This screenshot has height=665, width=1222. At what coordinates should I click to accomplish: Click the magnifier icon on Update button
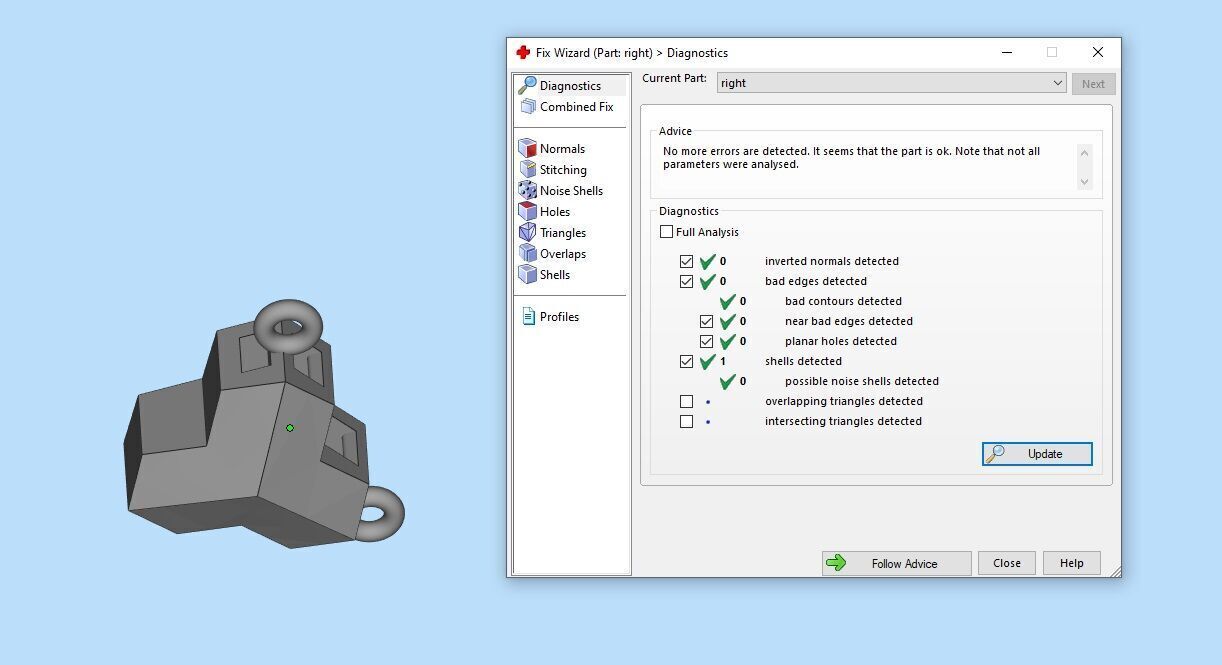995,454
